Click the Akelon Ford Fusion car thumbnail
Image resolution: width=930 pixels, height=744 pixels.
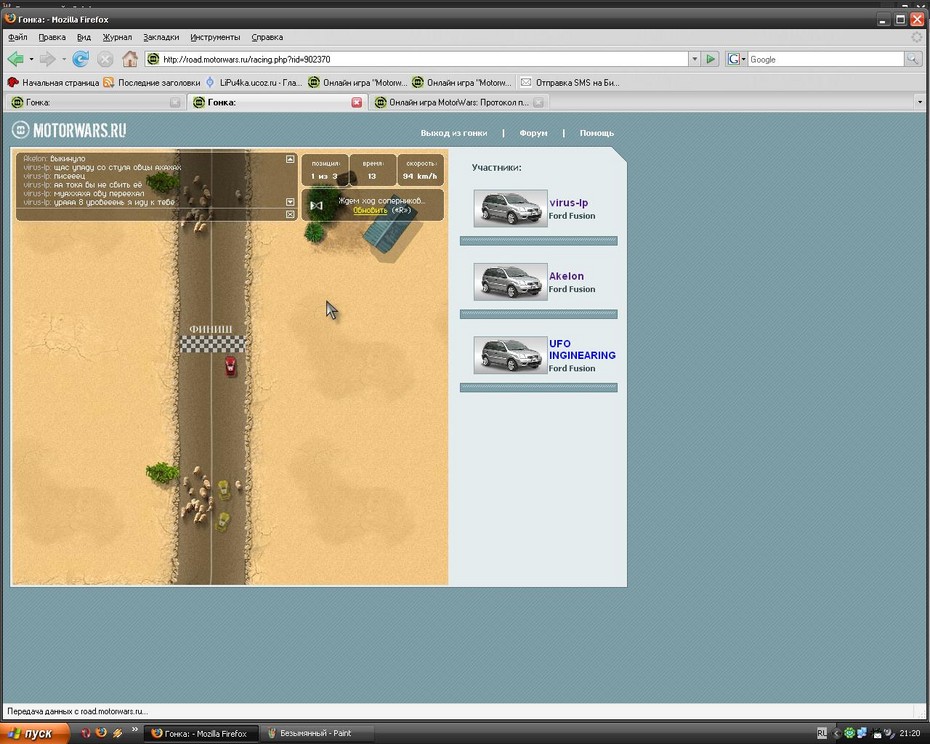[x=510, y=282]
